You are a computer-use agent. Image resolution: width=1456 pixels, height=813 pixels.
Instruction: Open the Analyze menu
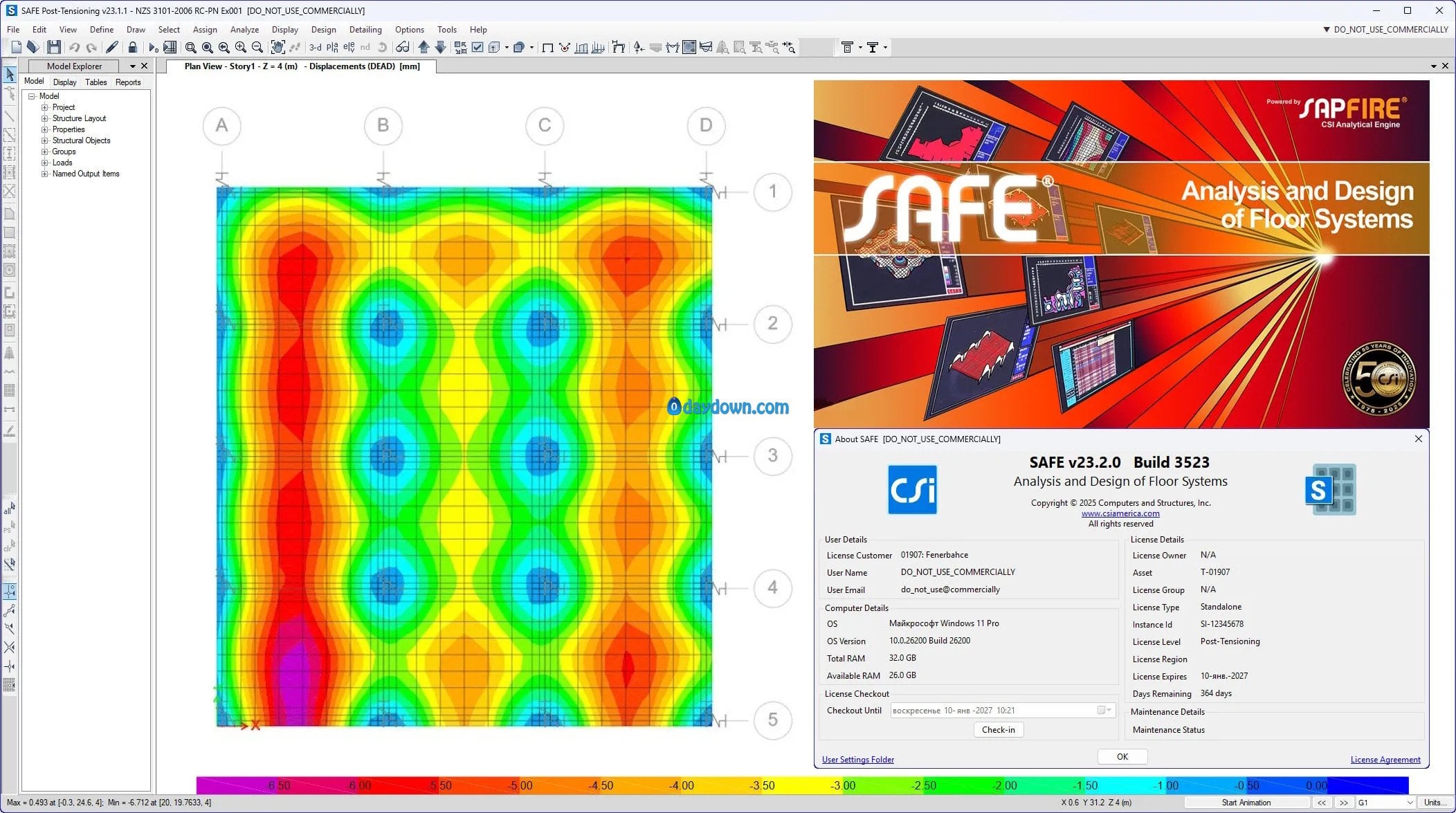[x=244, y=30]
